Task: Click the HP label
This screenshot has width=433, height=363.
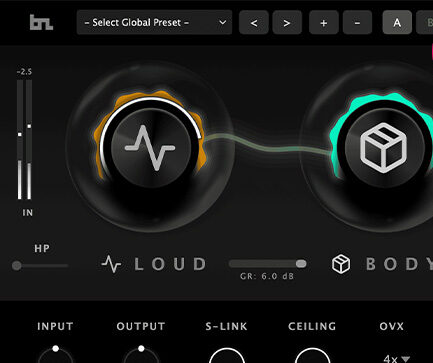Action: (x=42, y=248)
